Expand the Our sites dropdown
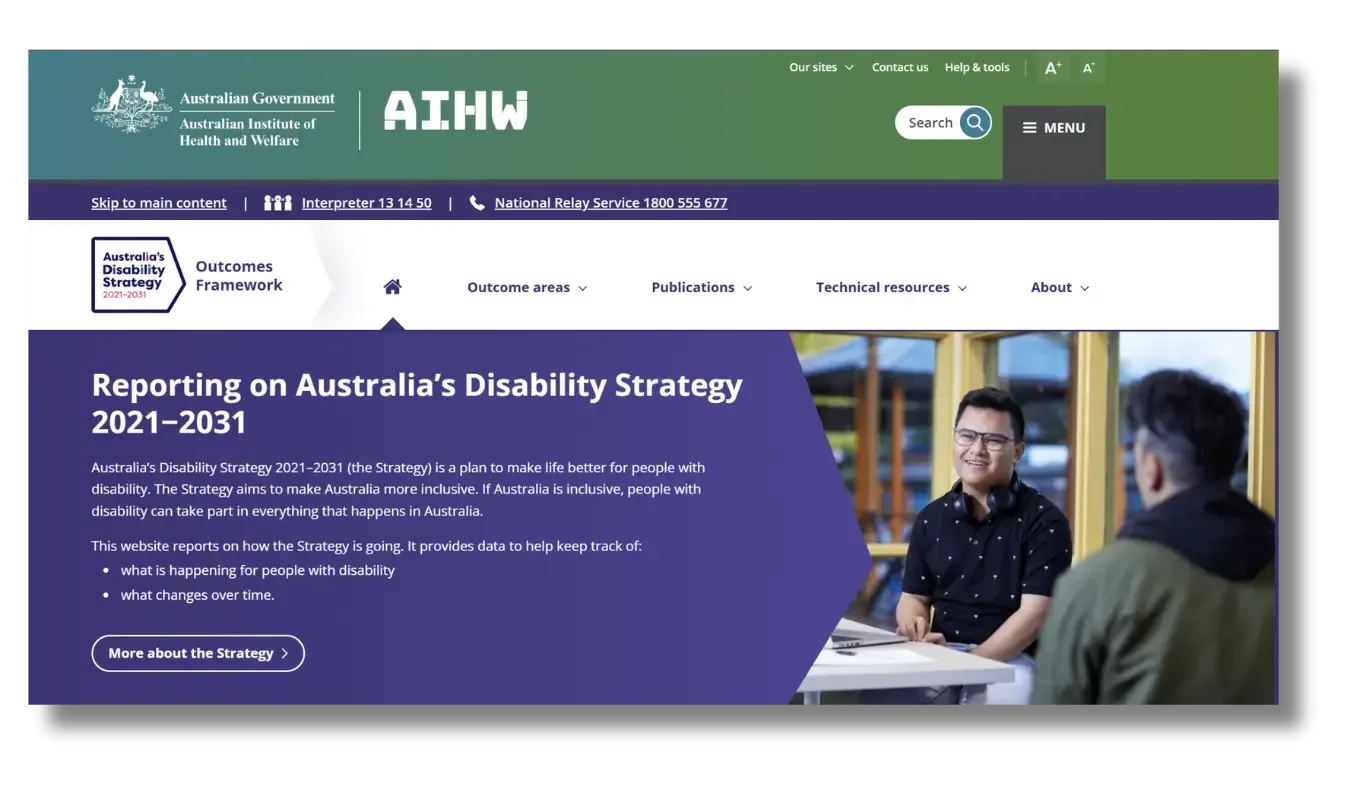This screenshot has width=1350, height=800. [x=821, y=68]
